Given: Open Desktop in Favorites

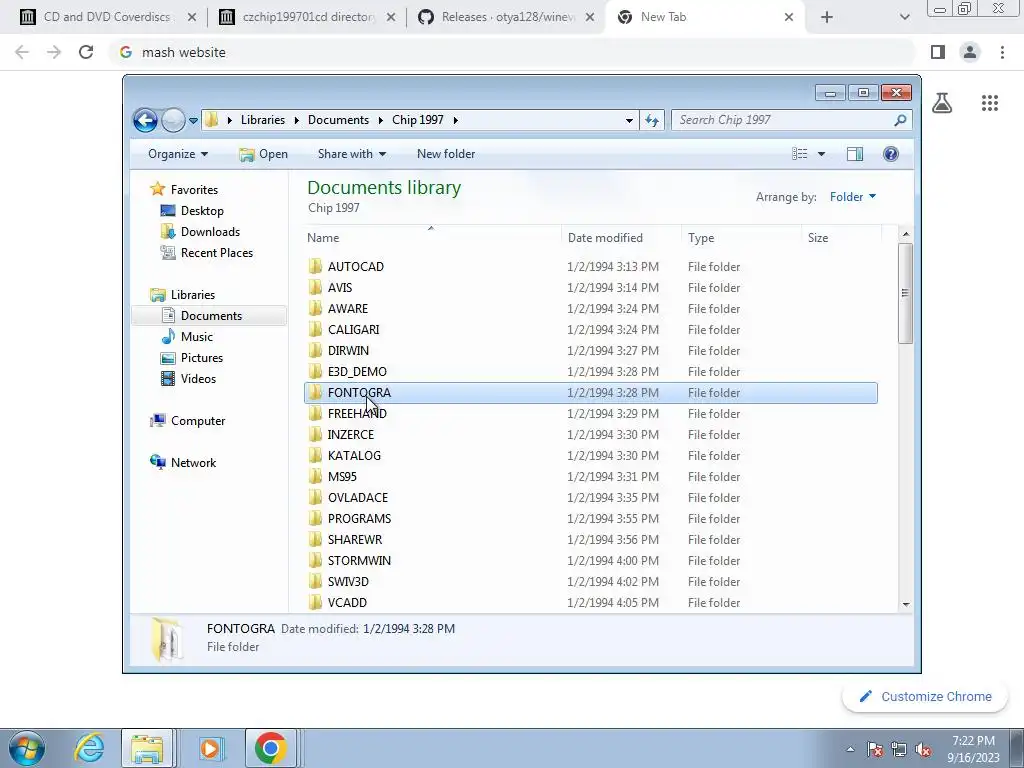Looking at the screenshot, I should pyautogui.click(x=202, y=210).
